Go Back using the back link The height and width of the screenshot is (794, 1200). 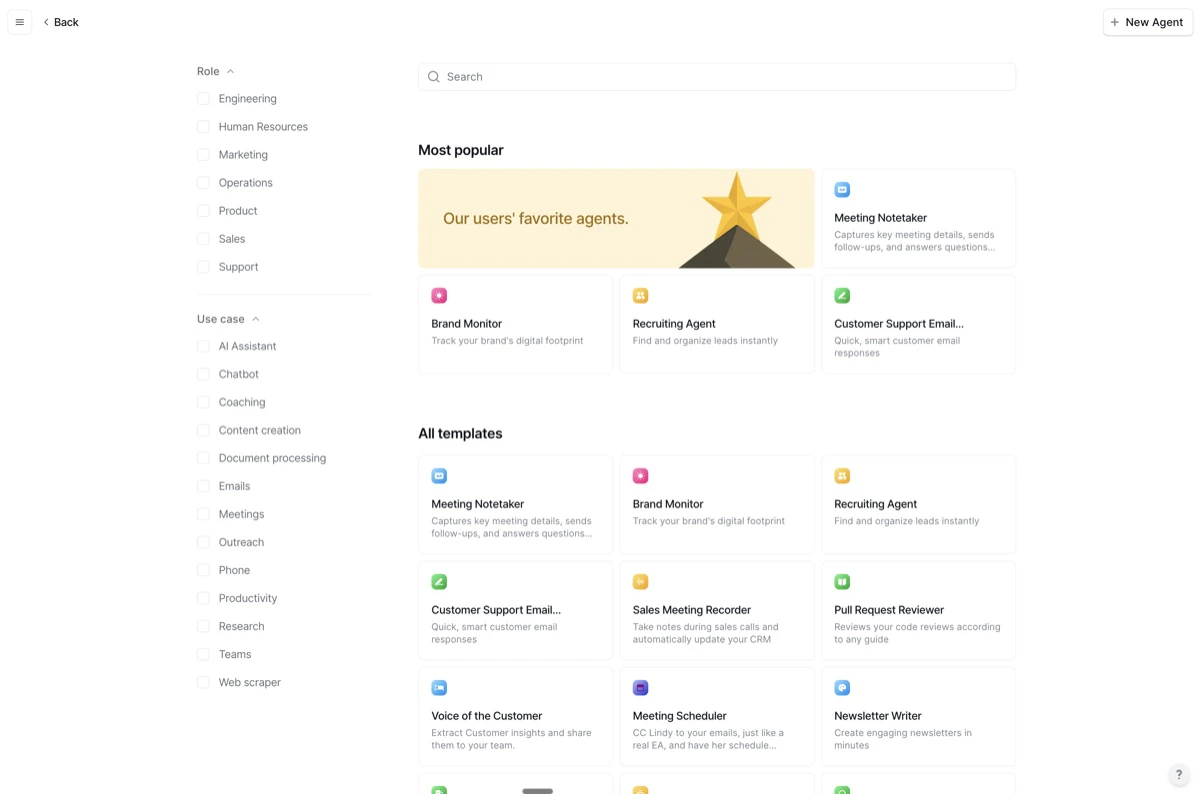(x=60, y=21)
